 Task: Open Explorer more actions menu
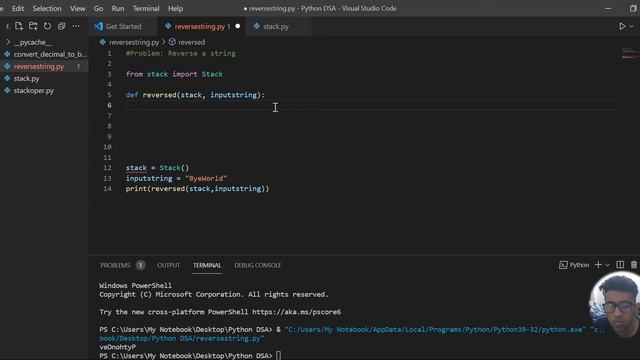(x=76, y=26)
